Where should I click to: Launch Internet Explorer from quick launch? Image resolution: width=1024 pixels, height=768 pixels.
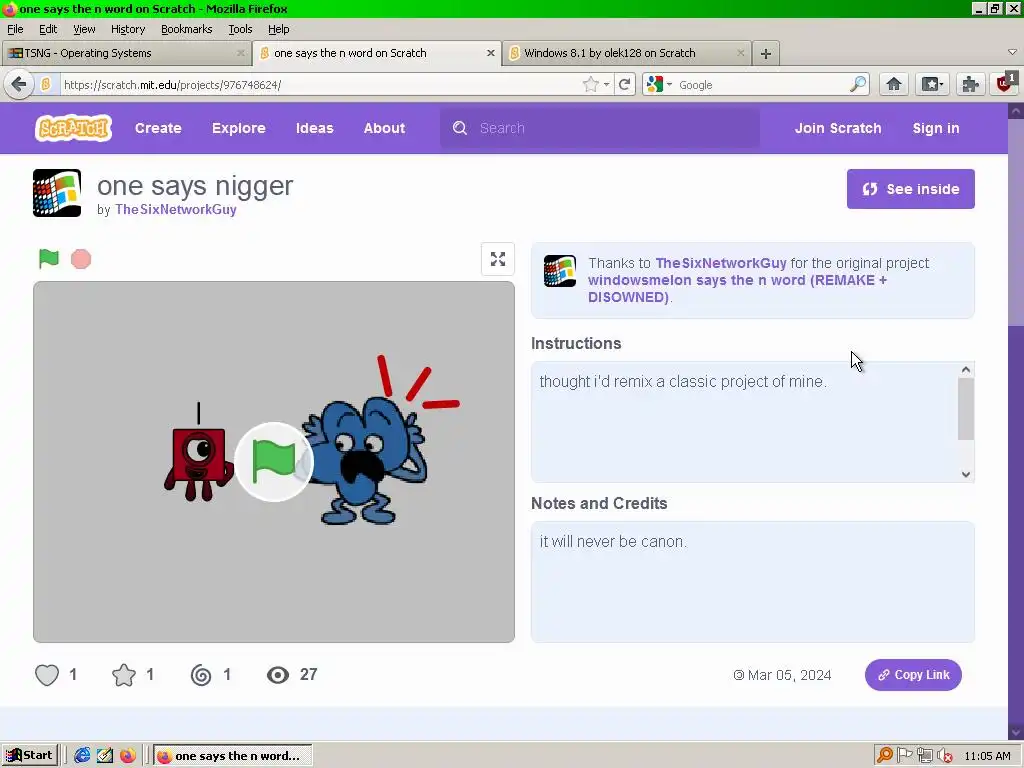(82, 756)
